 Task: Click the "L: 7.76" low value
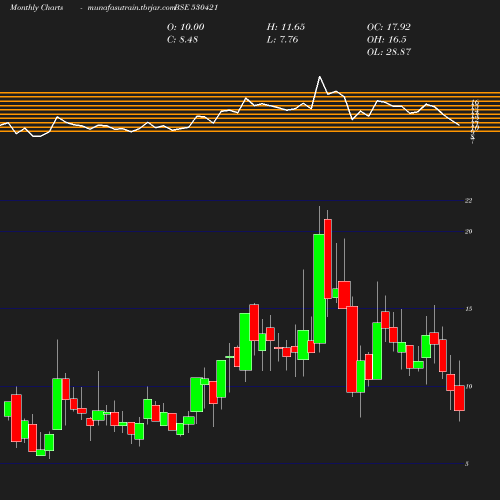pos(282,40)
